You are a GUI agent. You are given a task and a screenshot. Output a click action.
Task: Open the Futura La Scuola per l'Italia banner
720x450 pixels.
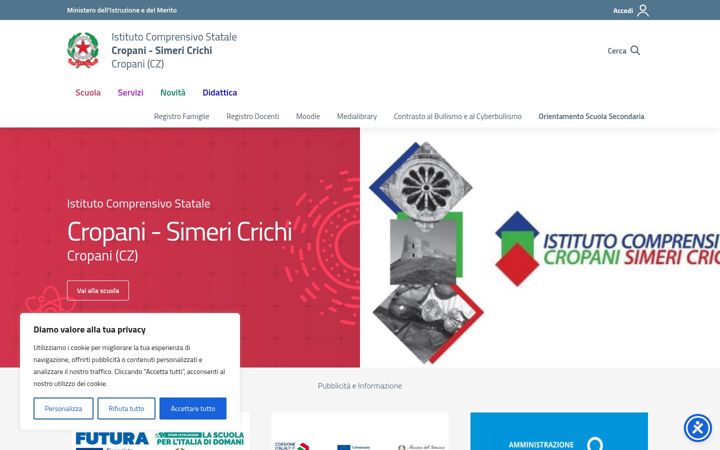[160, 439]
